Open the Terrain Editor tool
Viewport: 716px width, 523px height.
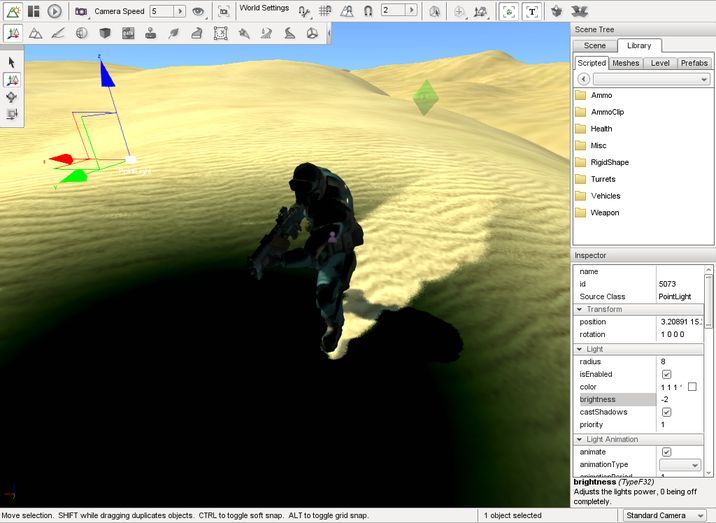[x=36, y=33]
